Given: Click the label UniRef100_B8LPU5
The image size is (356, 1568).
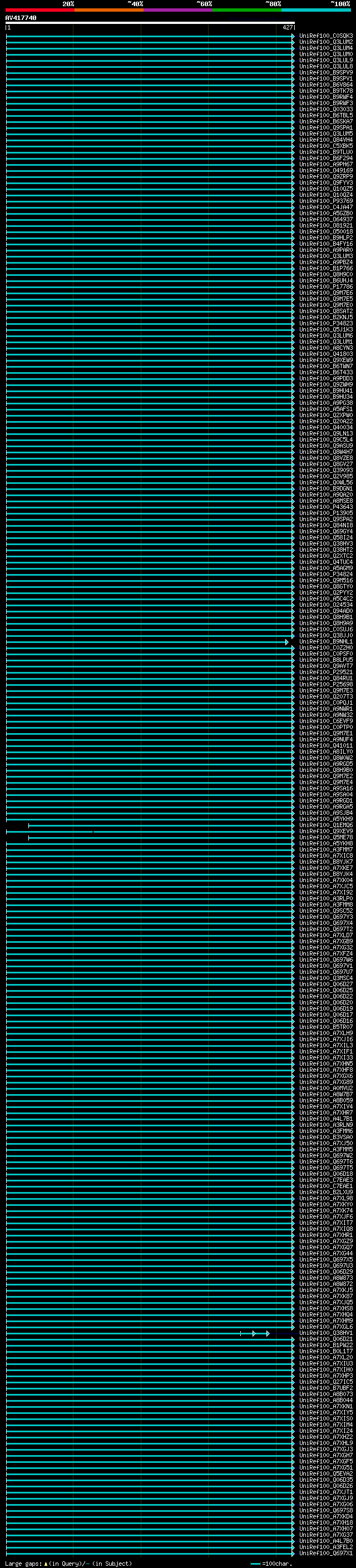Looking at the screenshot, I should pyautogui.click(x=326, y=660).
